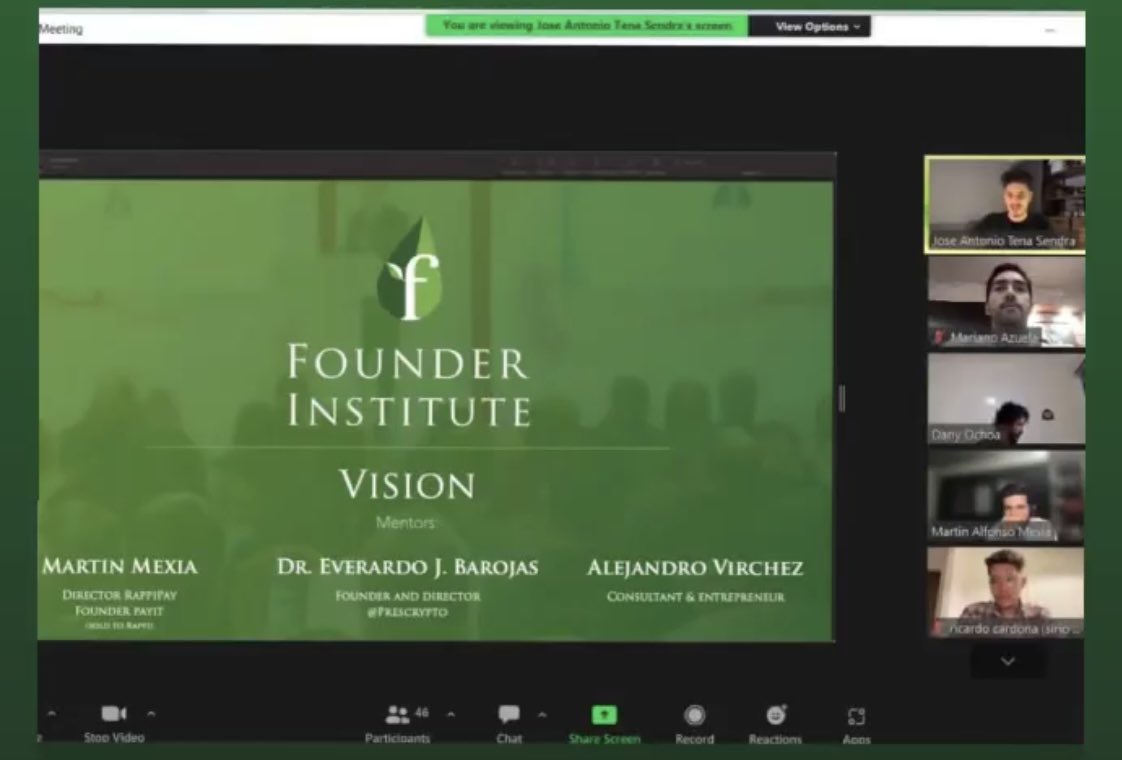Viewport: 1122px width, 760px height.
Task: Open the Participants panel icon
Action: (397, 714)
